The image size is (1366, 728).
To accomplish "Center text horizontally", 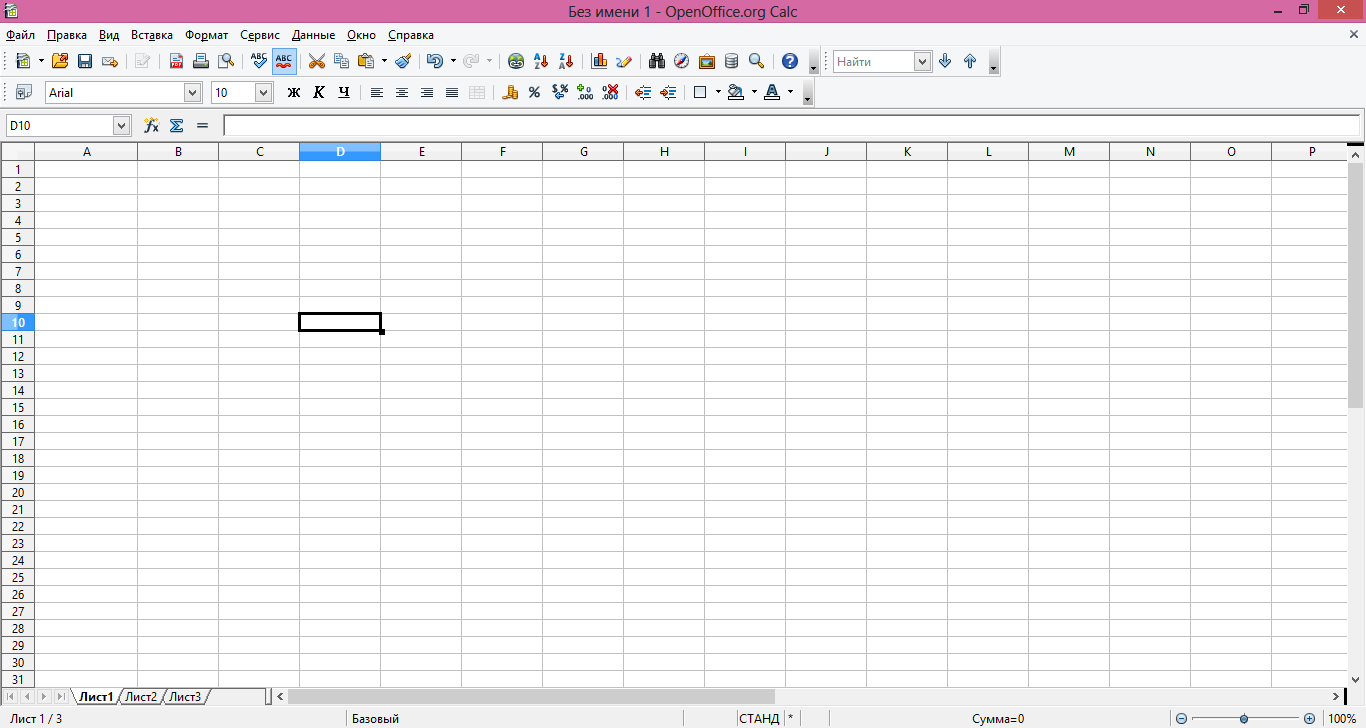I will (402, 92).
